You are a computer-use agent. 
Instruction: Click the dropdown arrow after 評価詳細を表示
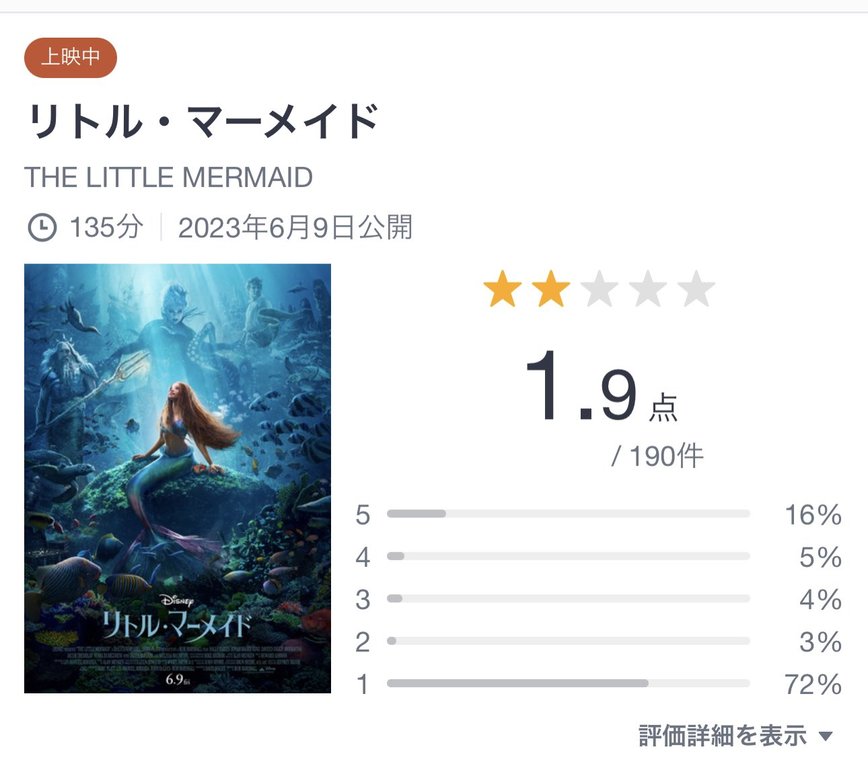825,737
